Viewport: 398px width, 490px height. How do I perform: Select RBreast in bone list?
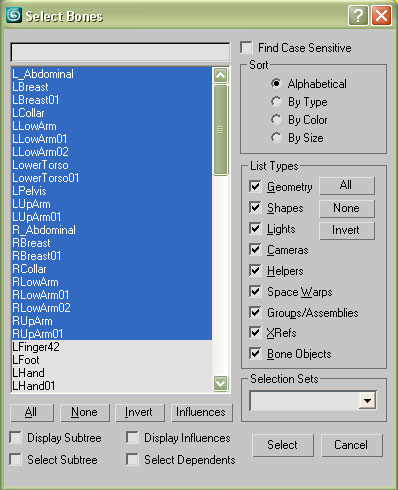point(112,243)
